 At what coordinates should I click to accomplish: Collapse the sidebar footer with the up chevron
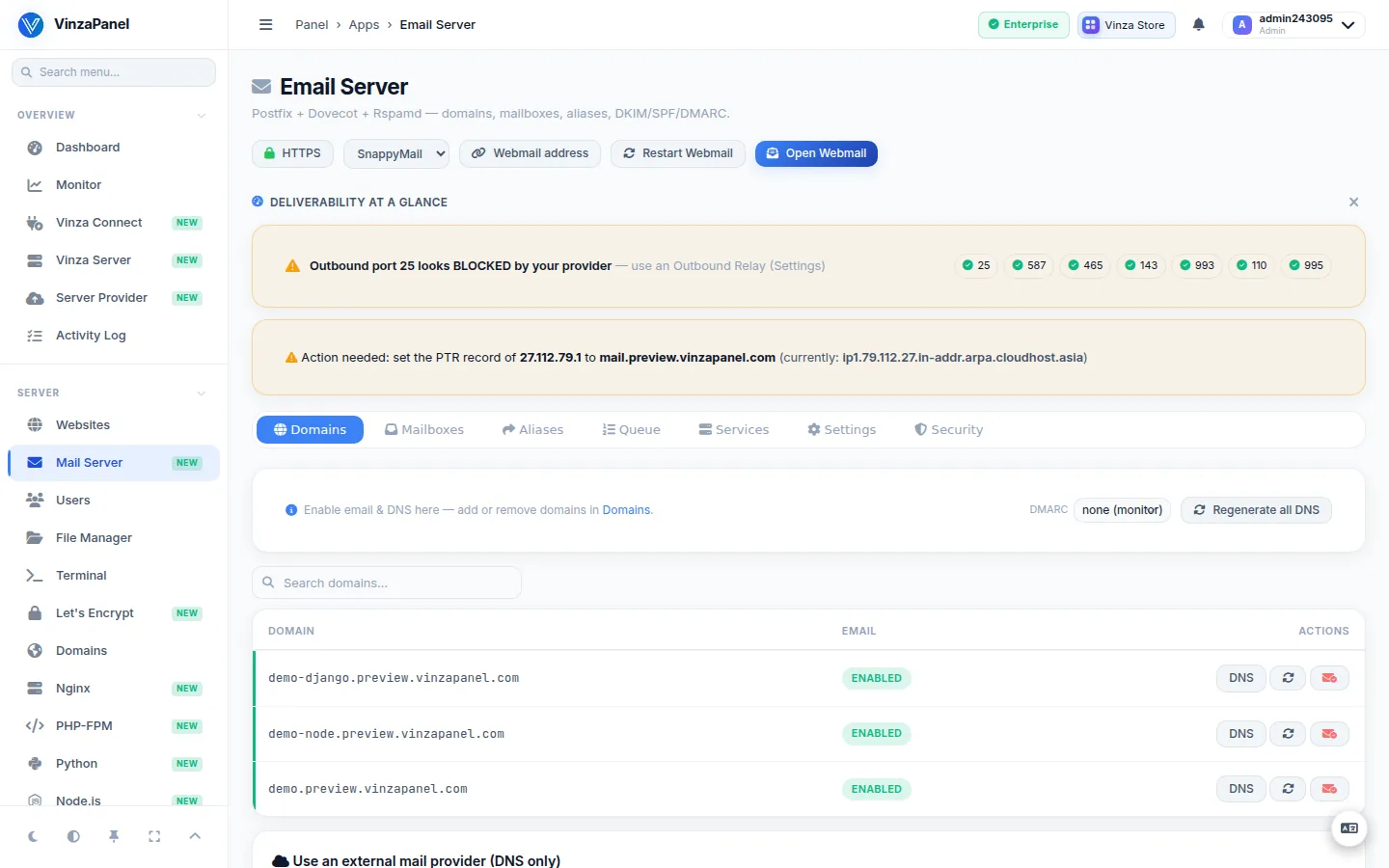[x=195, y=836]
